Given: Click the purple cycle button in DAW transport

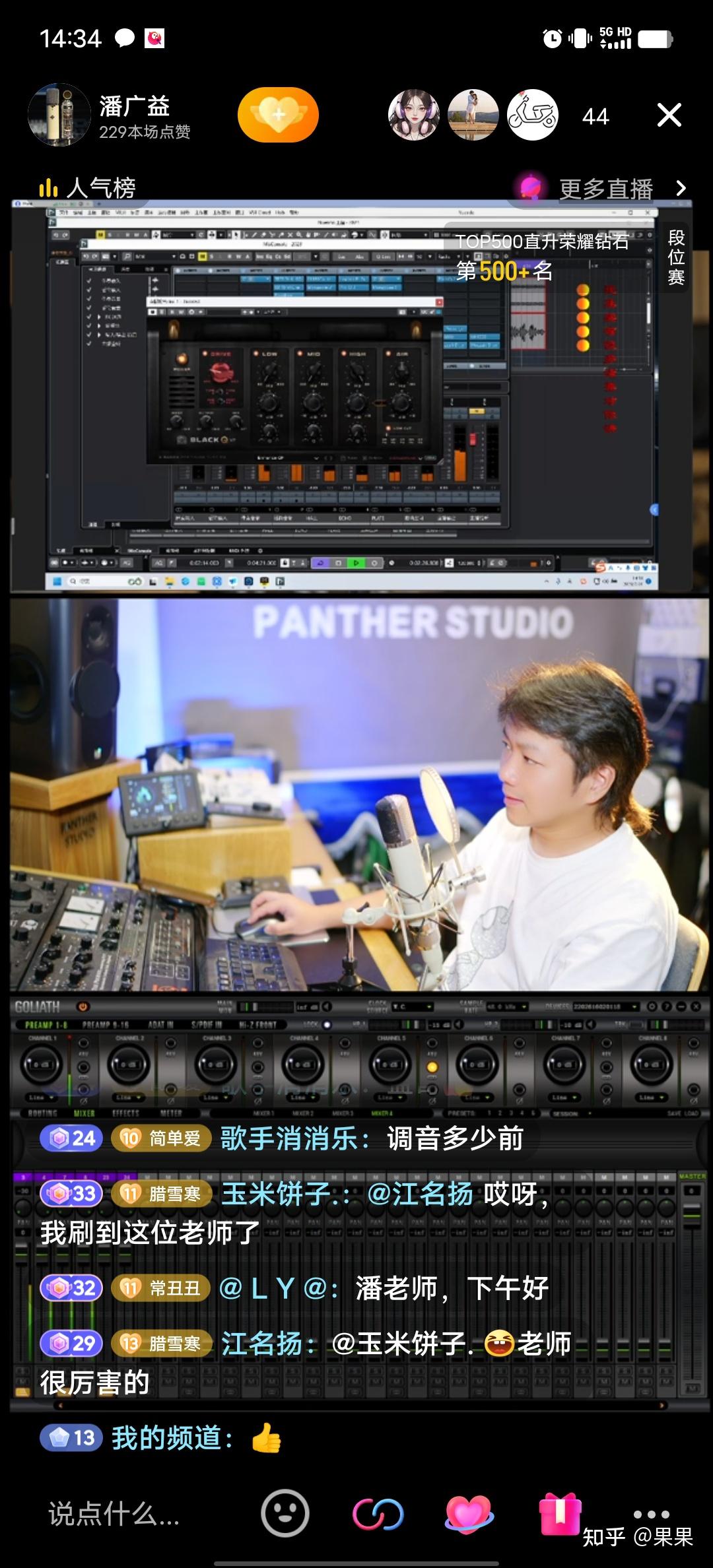Looking at the screenshot, I should 320,563.
